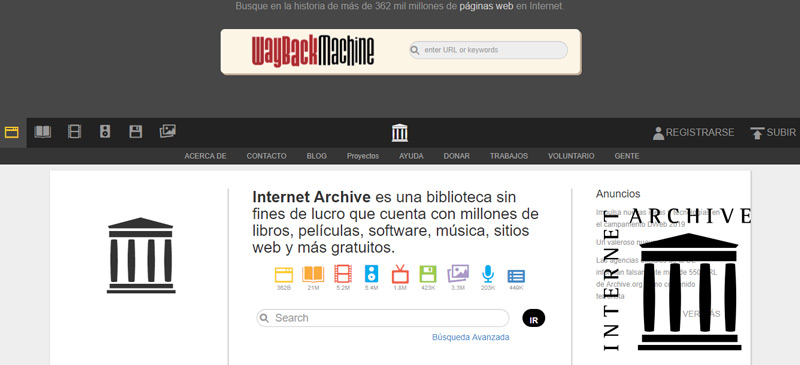Image resolution: width=800 pixels, height=365 pixels.
Task: Click the blue list icon labeled 449K
Action: tap(516, 276)
